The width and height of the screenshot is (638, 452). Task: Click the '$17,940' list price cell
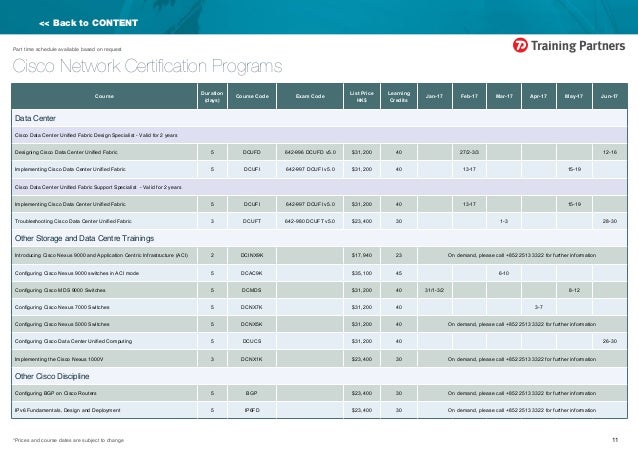(x=362, y=255)
